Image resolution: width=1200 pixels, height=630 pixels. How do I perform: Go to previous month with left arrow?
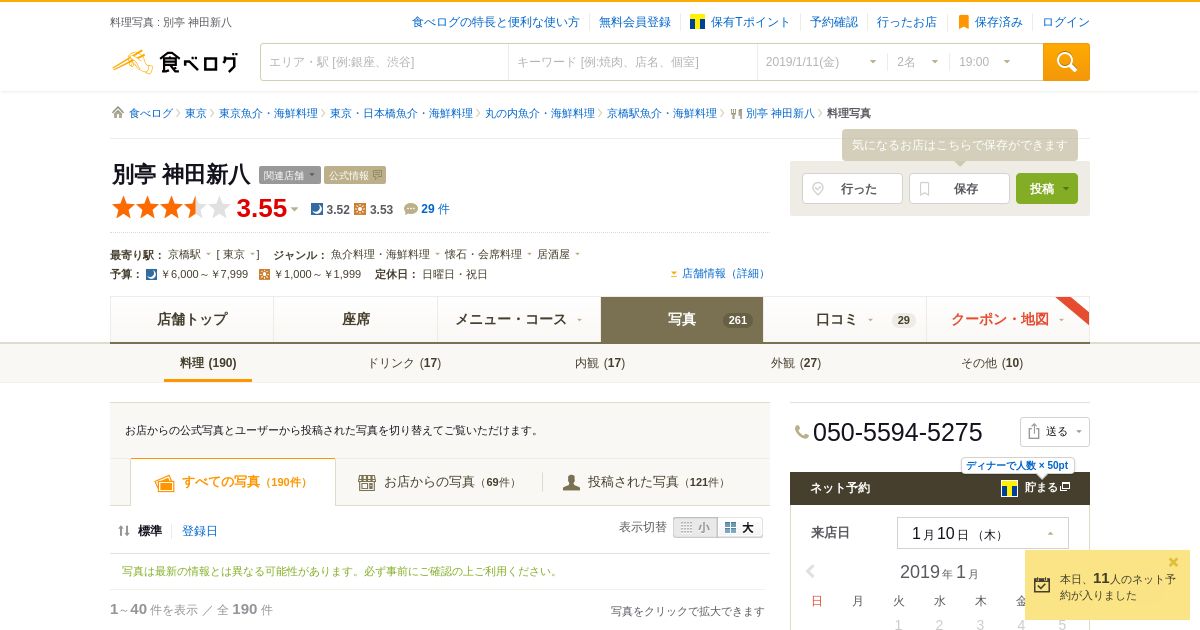pos(811,571)
